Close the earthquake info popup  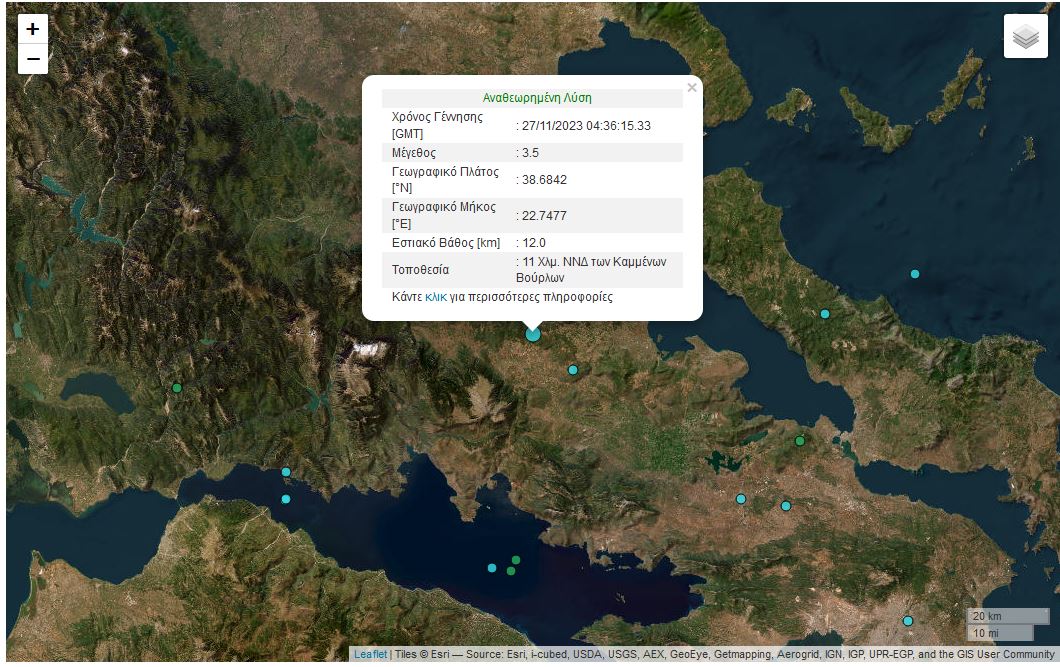tap(692, 88)
